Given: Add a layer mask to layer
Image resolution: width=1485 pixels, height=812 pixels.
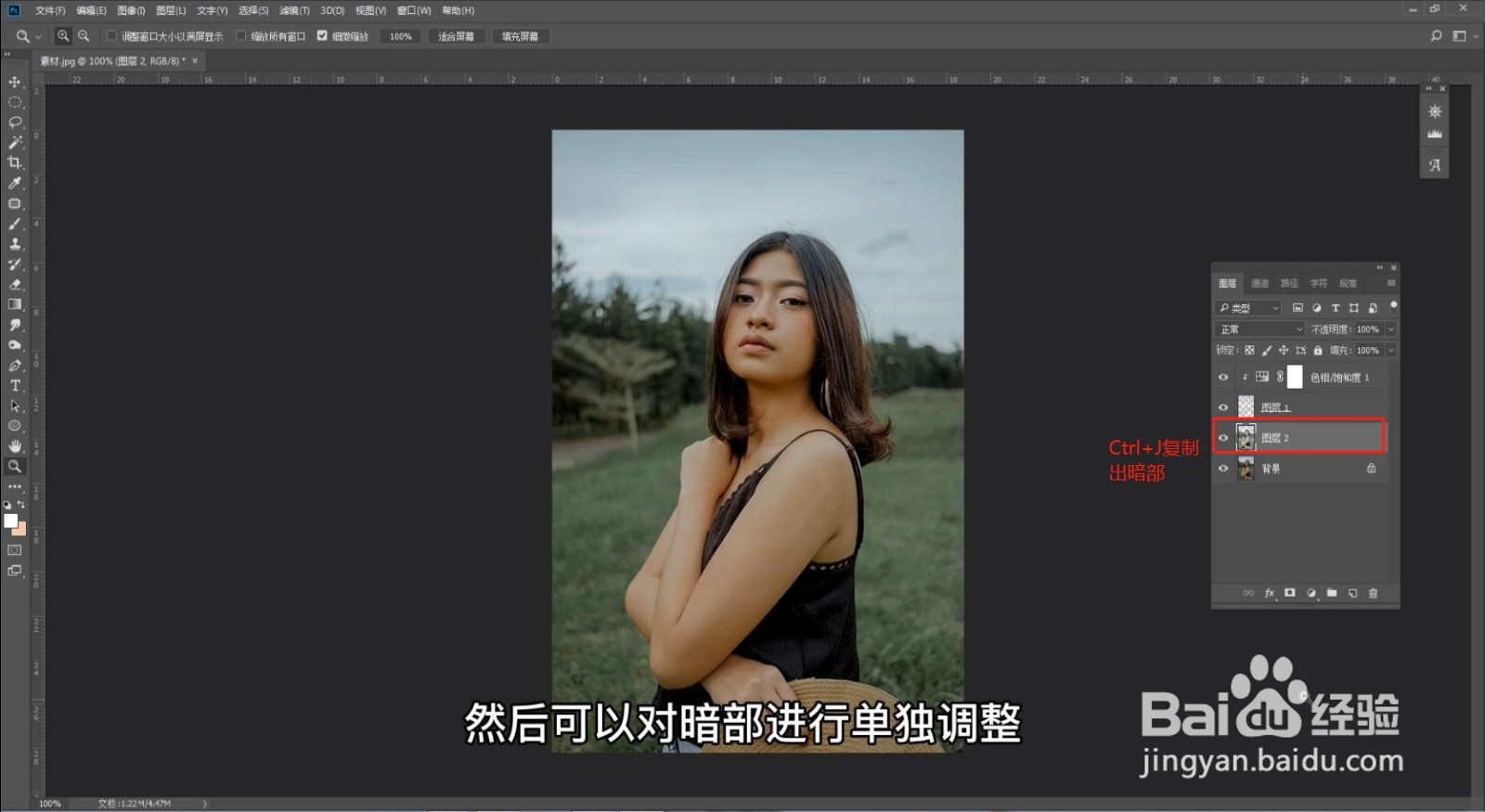Looking at the screenshot, I should (x=1290, y=593).
